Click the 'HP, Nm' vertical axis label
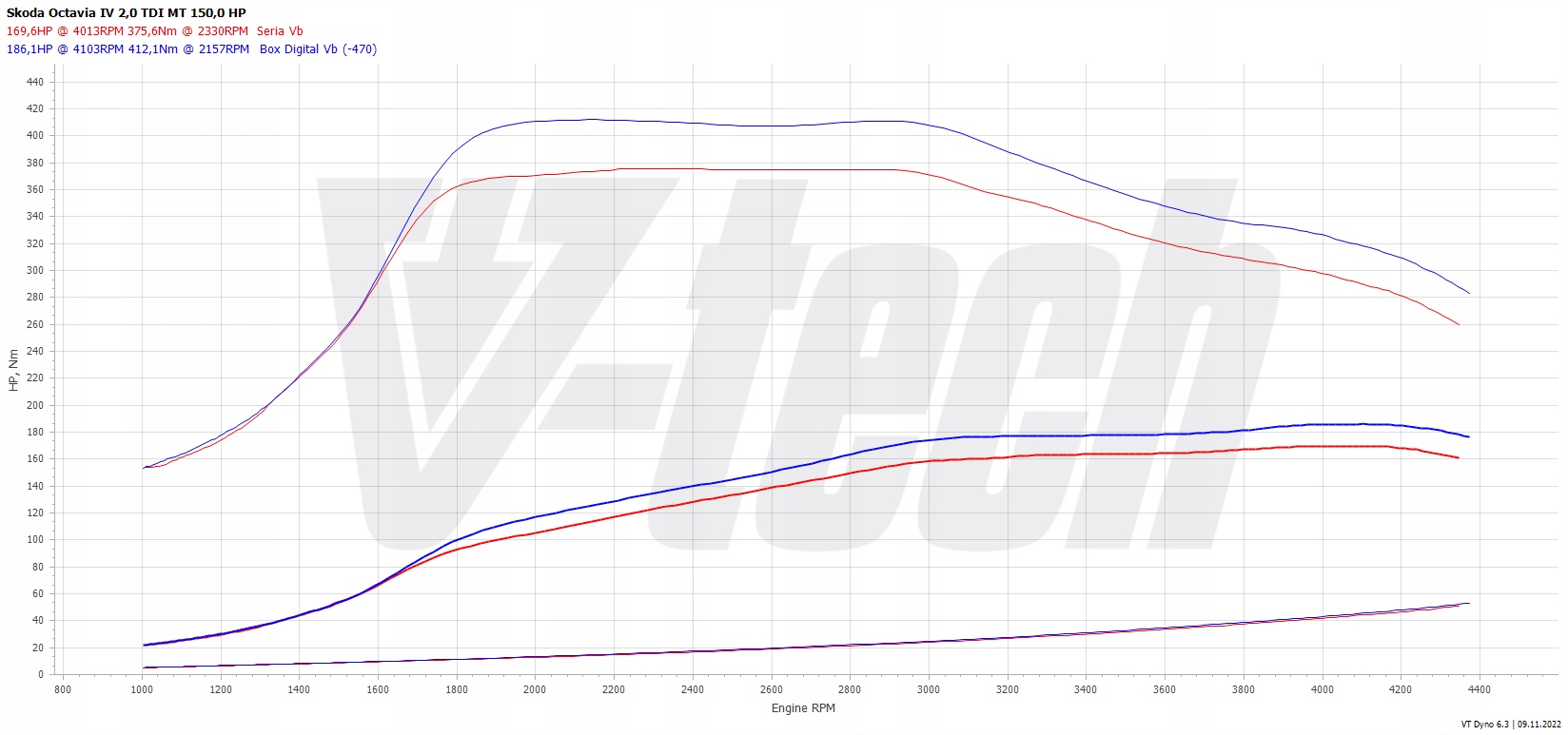Image resolution: width=1568 pixels, height=735 pixels. coord(13,371)
